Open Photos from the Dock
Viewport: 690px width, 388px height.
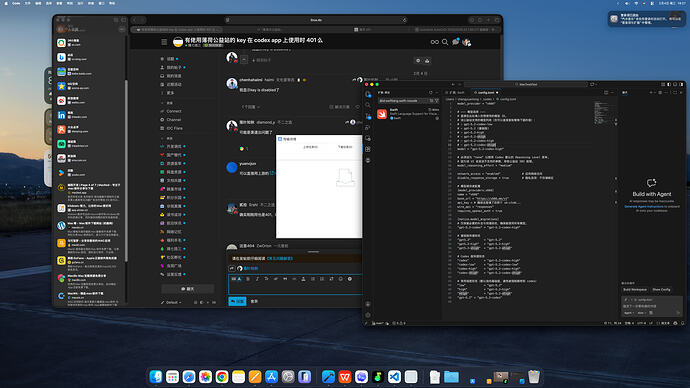pyautogui.click(x=205, y=377)
